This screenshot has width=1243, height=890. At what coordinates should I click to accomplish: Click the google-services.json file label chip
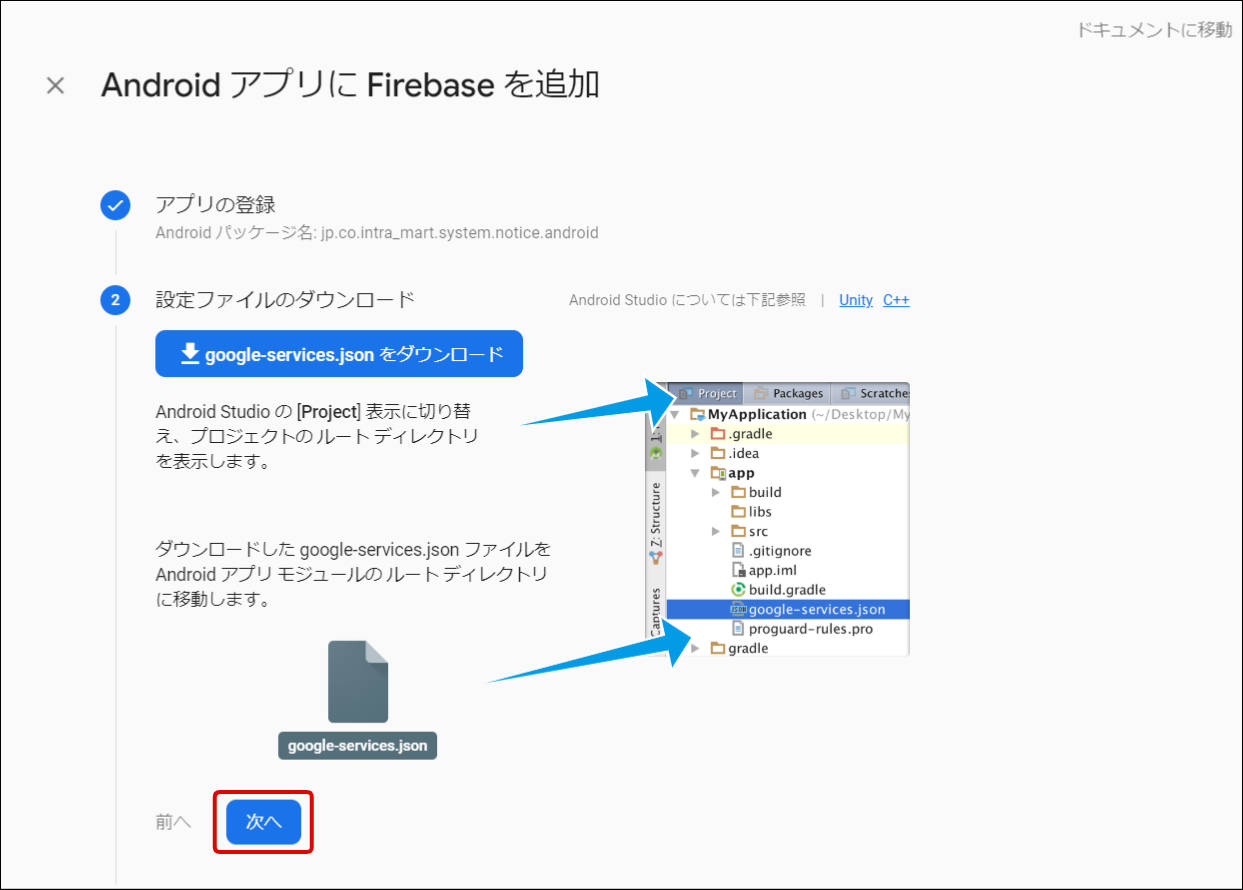pyautogui.click(x=358, y=746)
